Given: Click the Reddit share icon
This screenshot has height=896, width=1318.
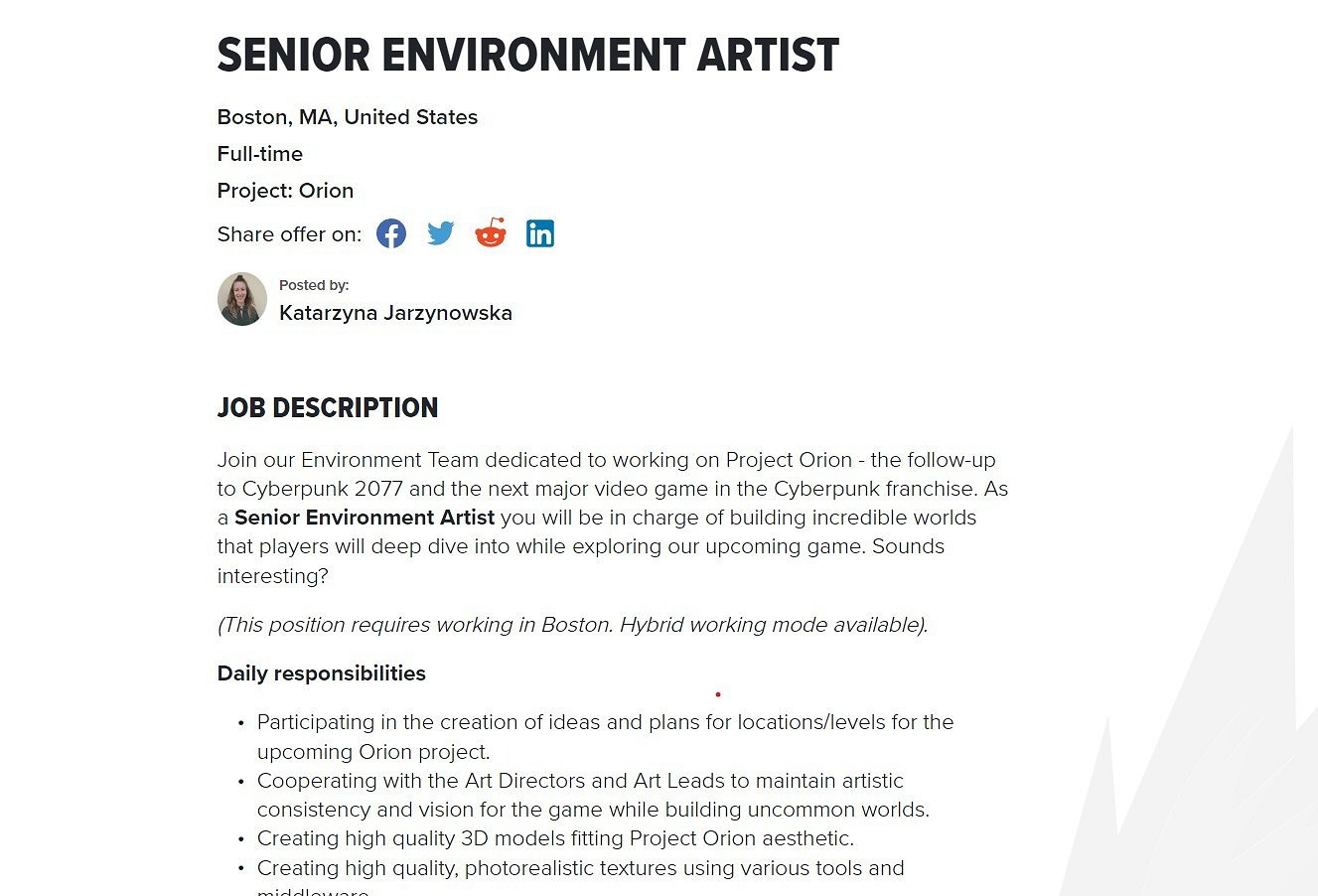Looking at the screenshot, I should (491, 233).
